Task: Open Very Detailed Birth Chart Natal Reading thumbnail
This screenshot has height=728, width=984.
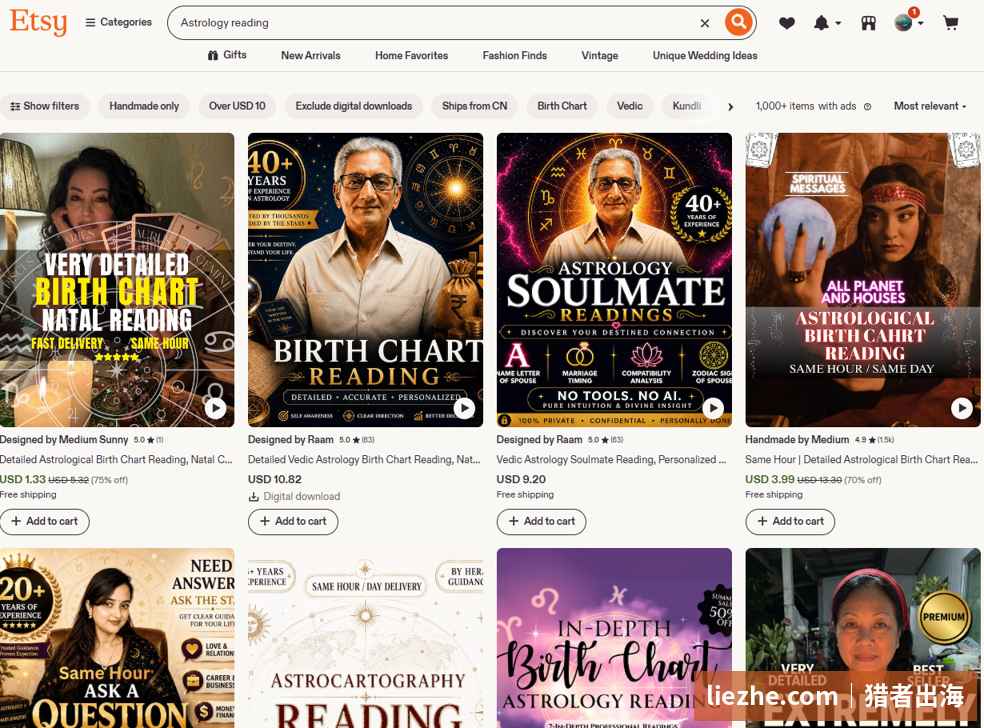Action: (x=117, y=280)
